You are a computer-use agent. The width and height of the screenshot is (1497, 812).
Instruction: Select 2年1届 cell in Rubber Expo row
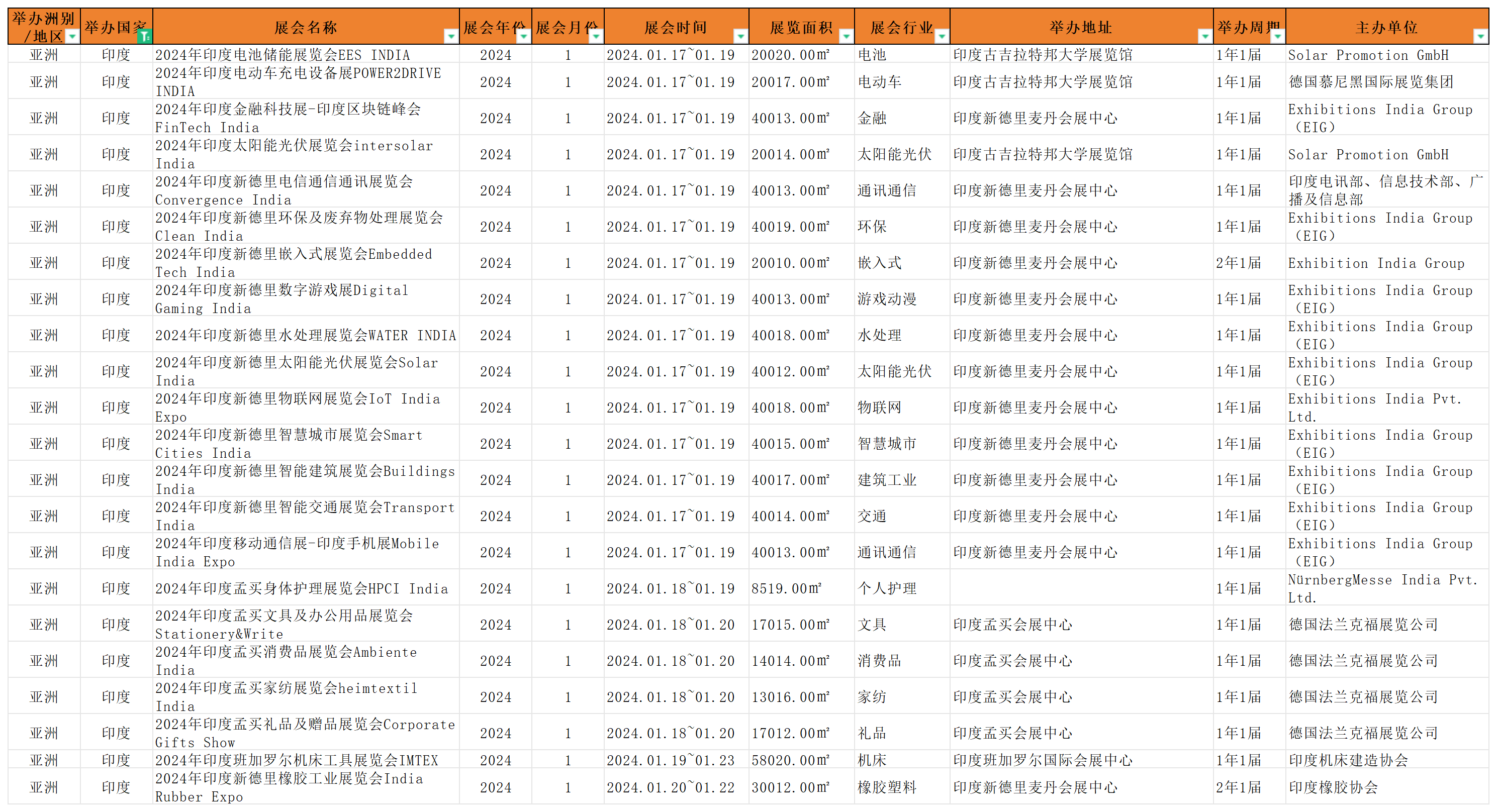coord(1250,787)
